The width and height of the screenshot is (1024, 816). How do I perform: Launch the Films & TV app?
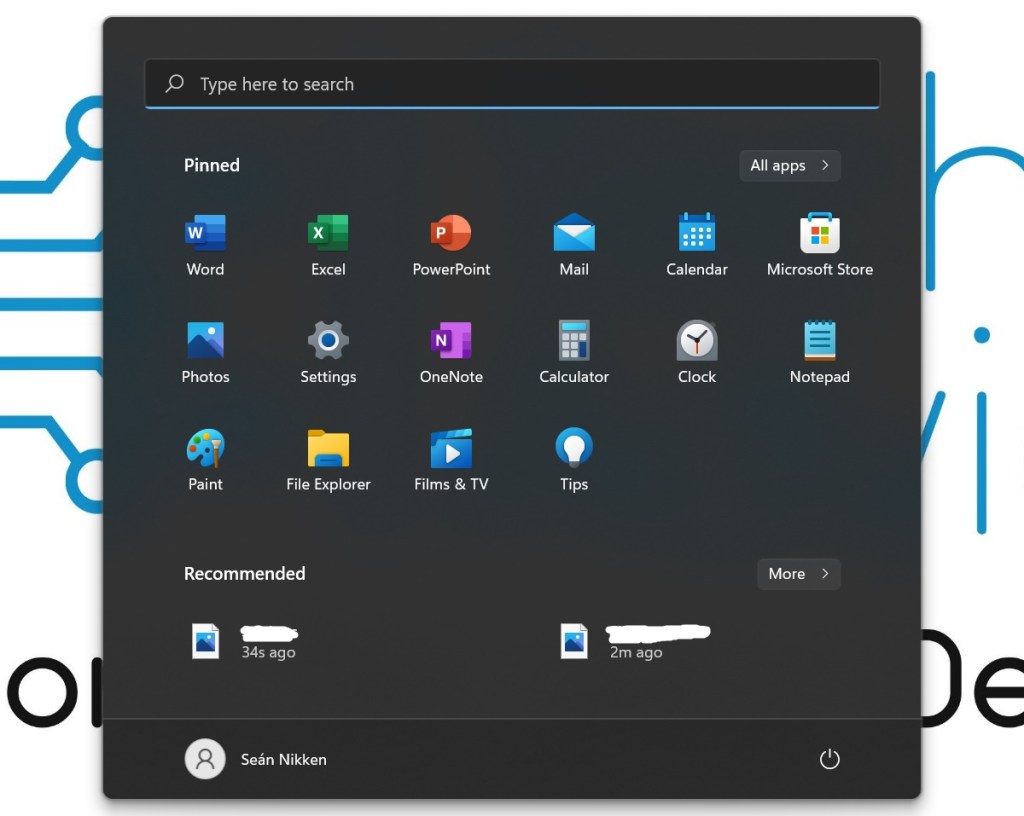tap(450, 456)
